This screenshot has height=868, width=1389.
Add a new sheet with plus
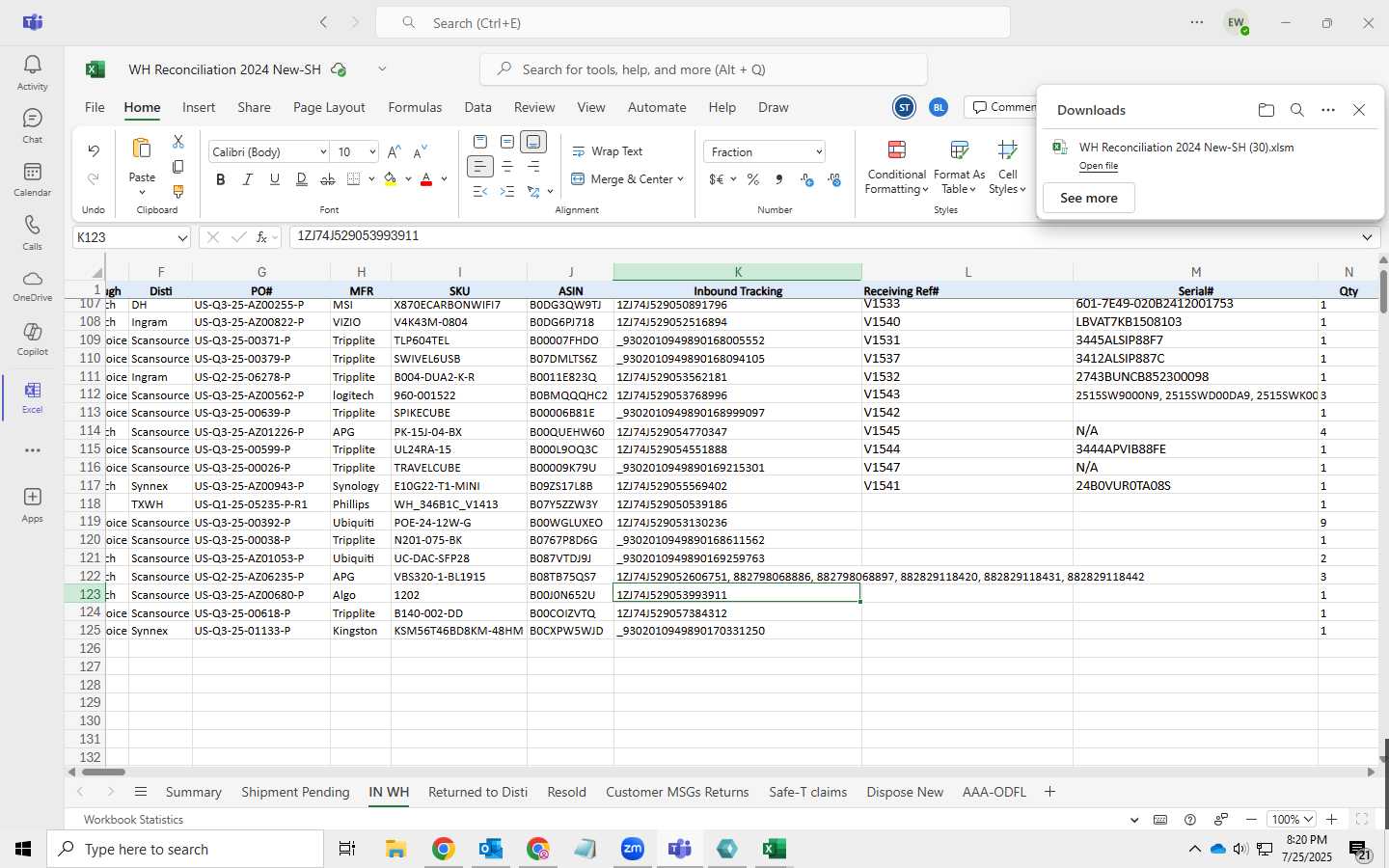tap(1049, 792)
